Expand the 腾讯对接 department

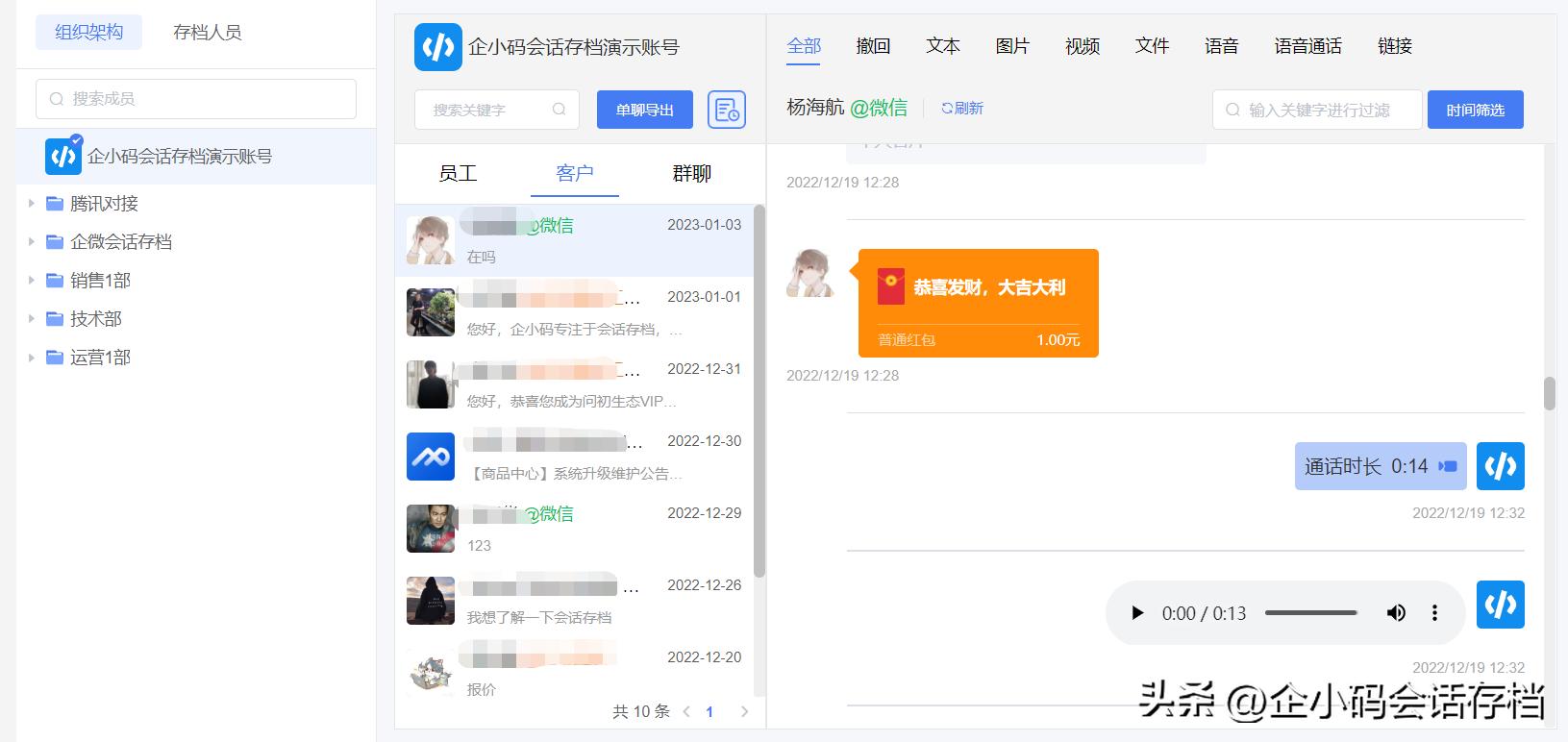click(31, 204)
